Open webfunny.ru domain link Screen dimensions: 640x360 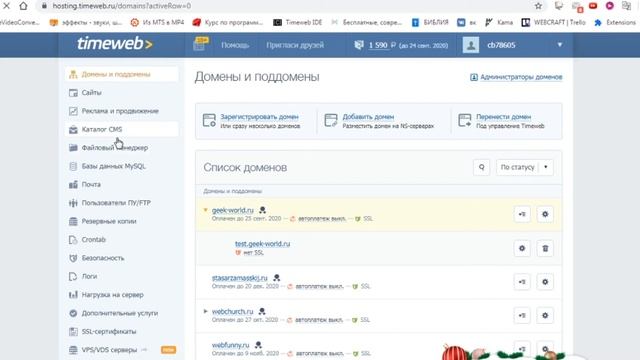point(231,345)
